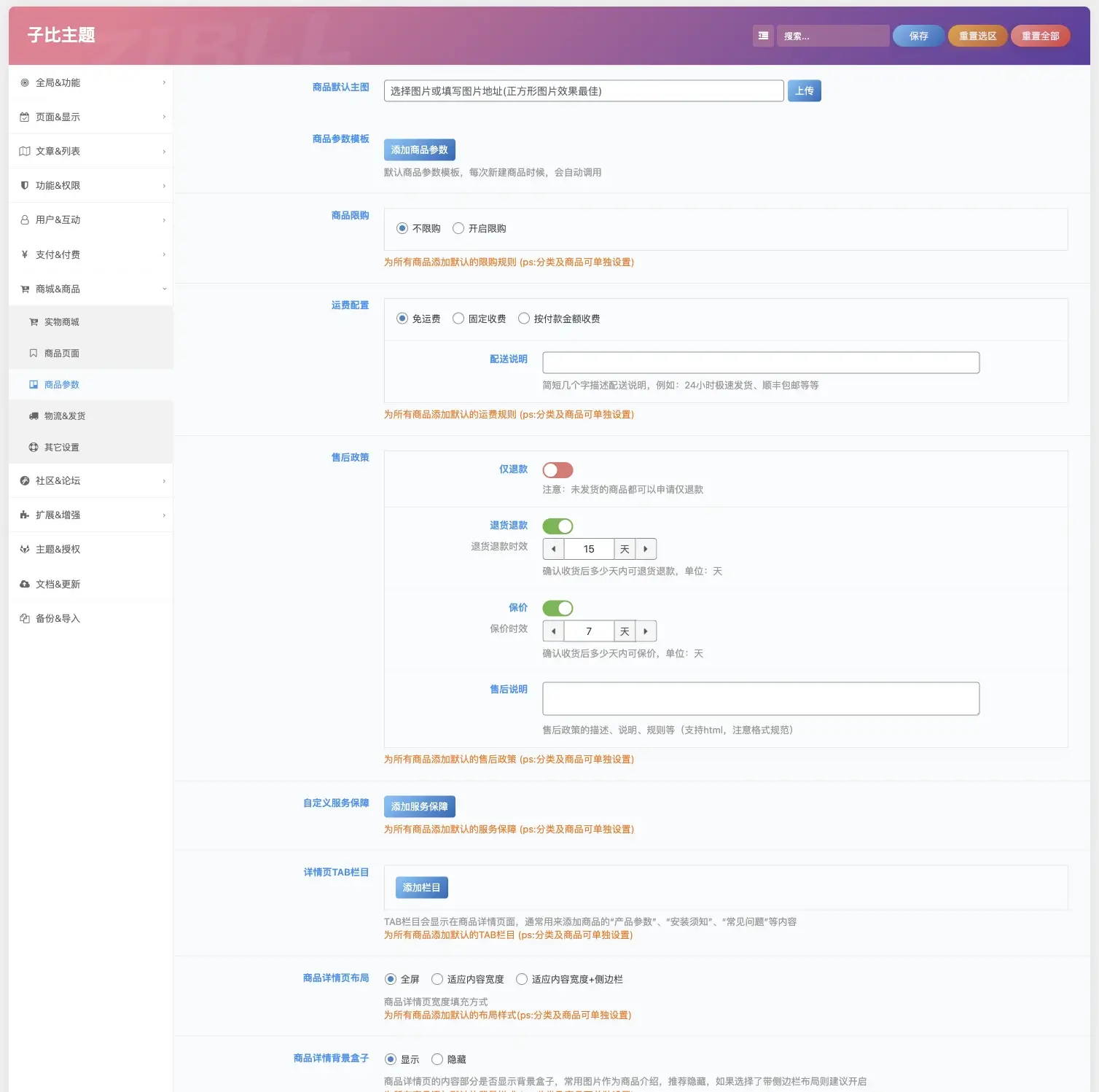The height and width of the screenshot is (1092, 1099).
Task: Click the 保存 button in header
Action: pos(918,36)
